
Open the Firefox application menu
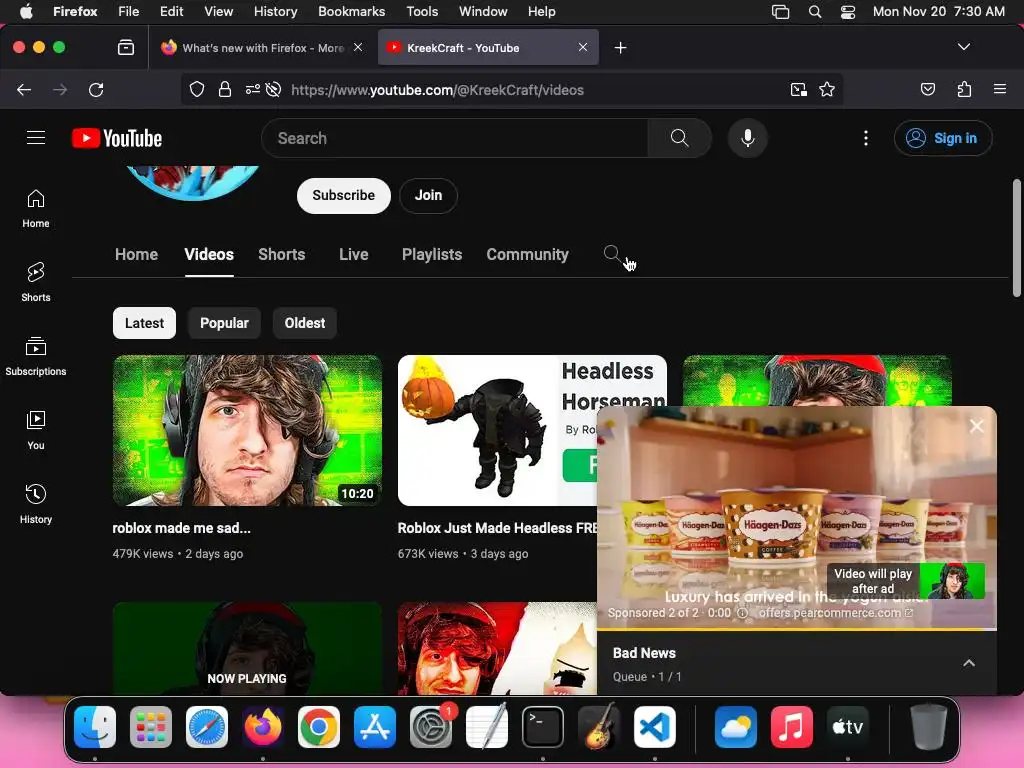1000,89
